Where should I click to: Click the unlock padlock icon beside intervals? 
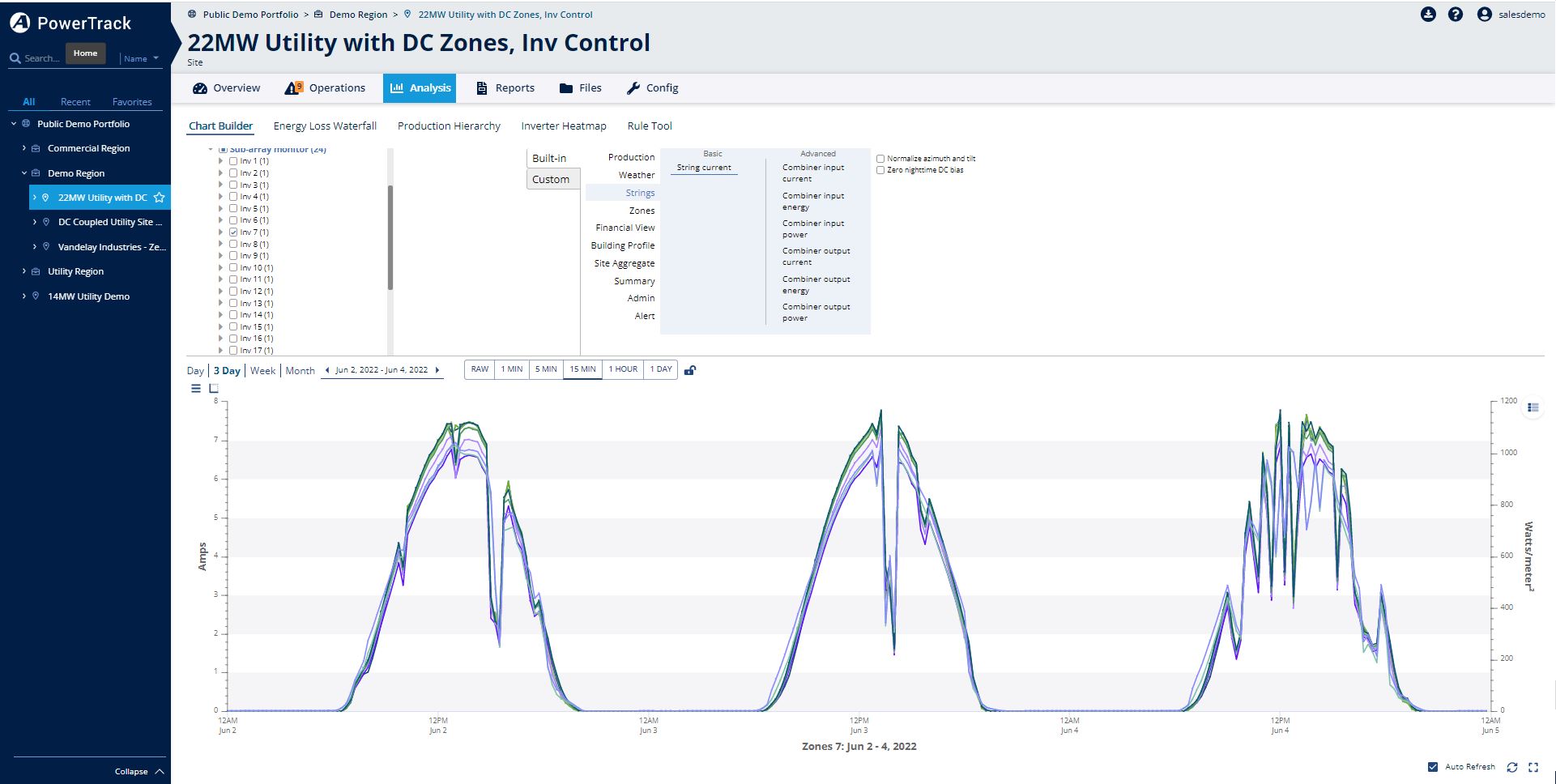(690, 370)
